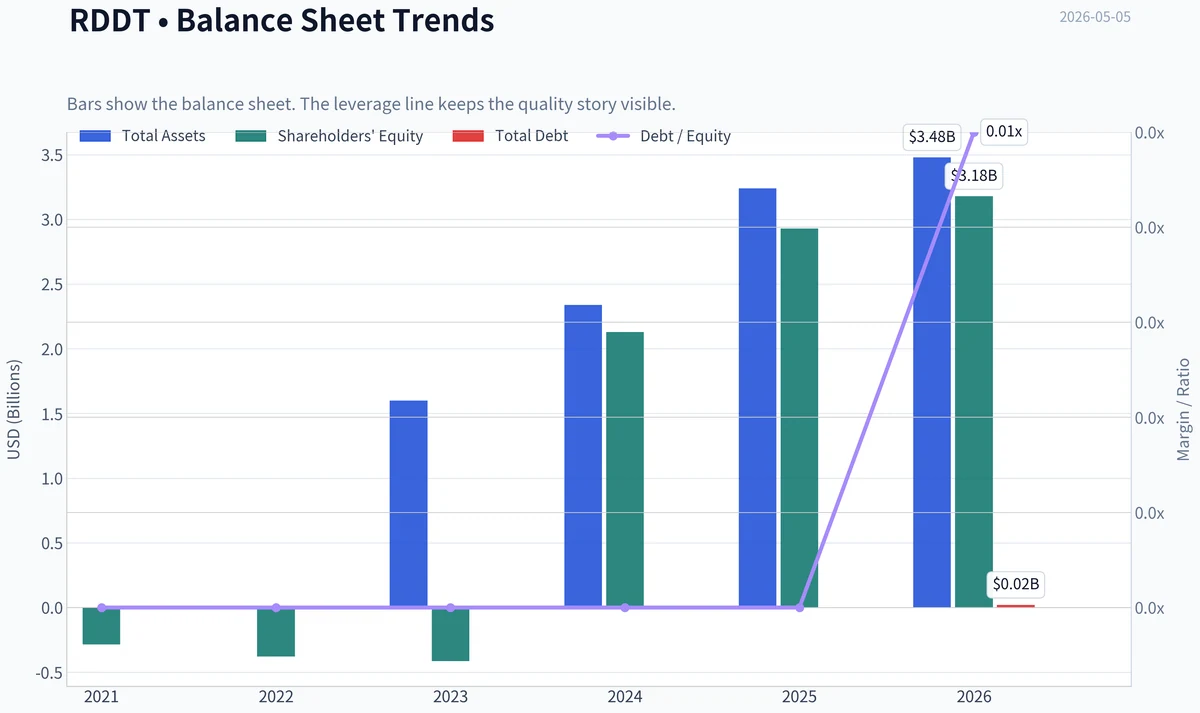Click the 2024 Shareholders' Equity green bar
Screen dimensions: 1200x713
click(x=625, y=470)
